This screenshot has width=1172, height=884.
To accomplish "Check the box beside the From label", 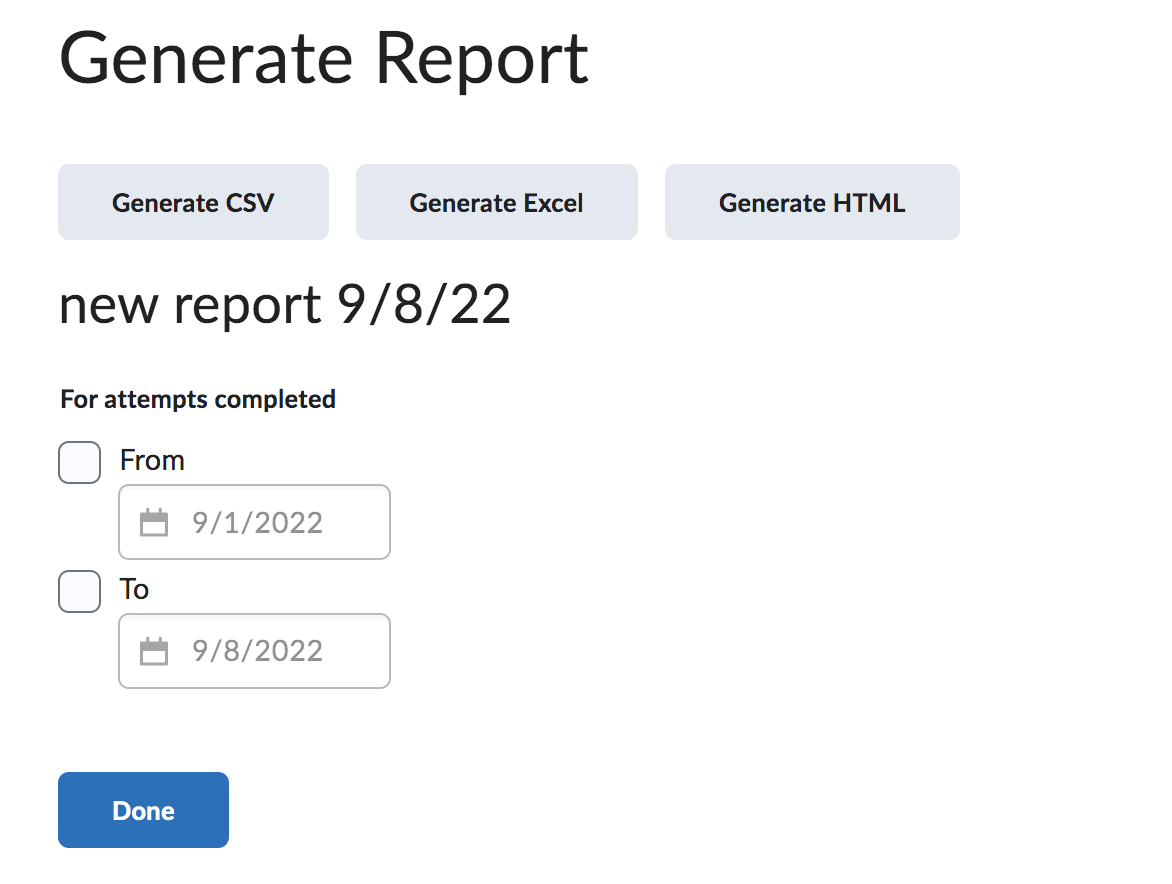I will point(79,462).
